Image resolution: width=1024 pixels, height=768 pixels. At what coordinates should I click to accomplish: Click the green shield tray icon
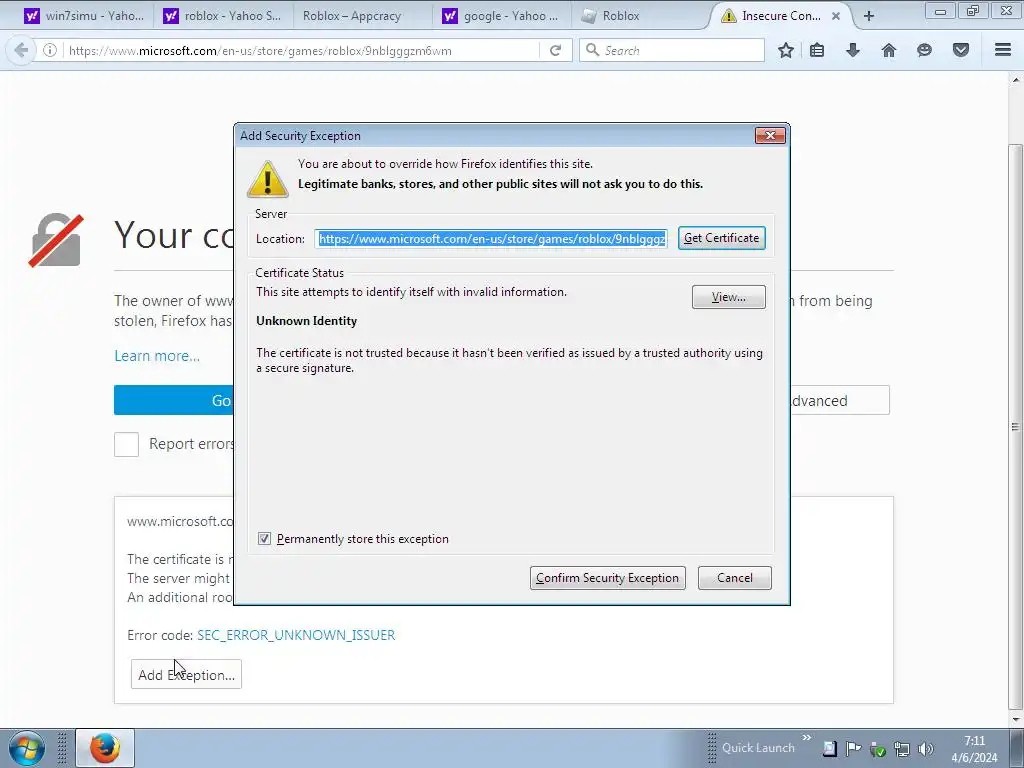[878, 749]
